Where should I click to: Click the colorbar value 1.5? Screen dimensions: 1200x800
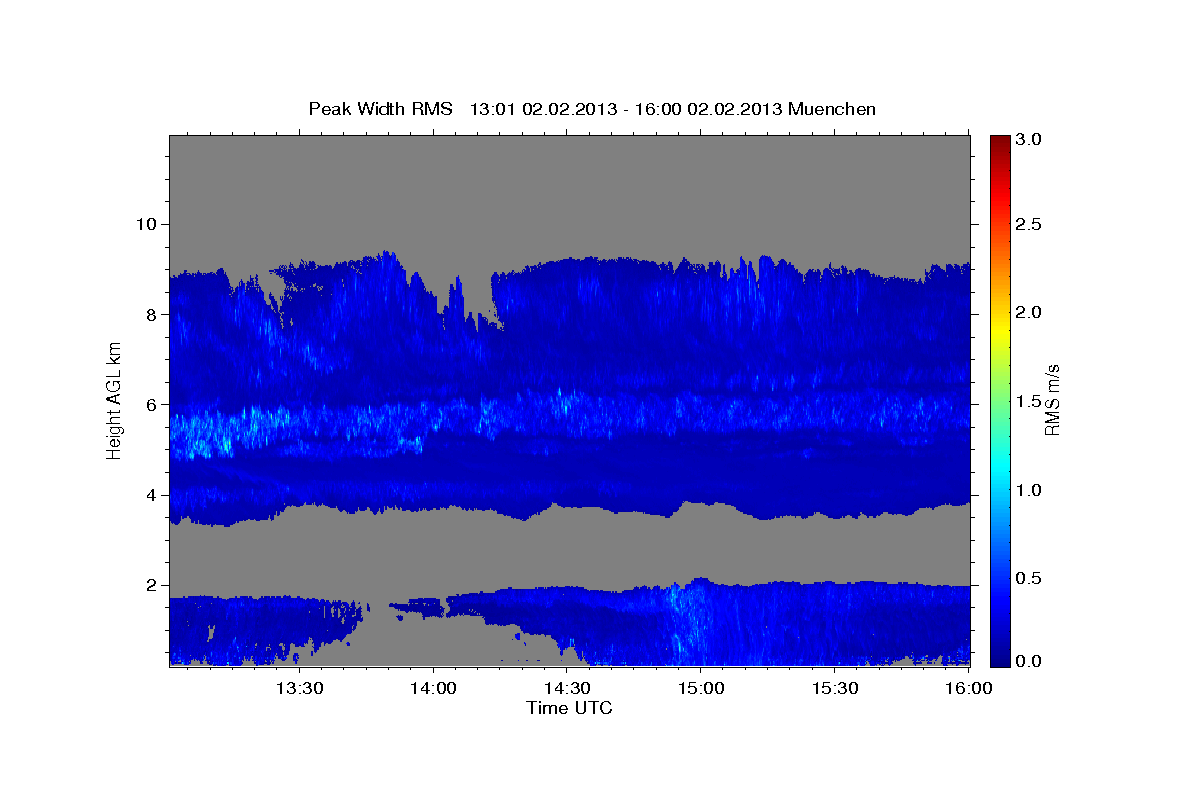pyautogui.click(x=1029, y=401)
